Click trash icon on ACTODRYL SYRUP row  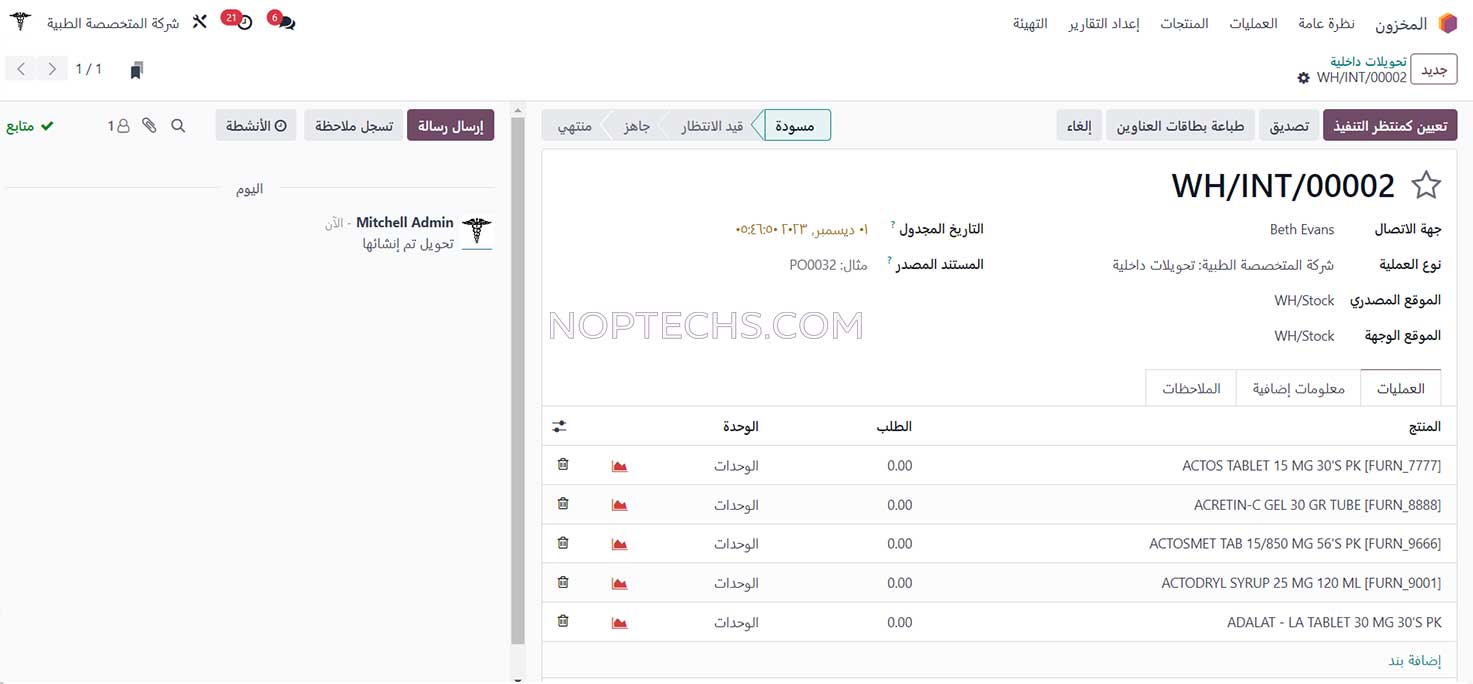pos(562,582)
